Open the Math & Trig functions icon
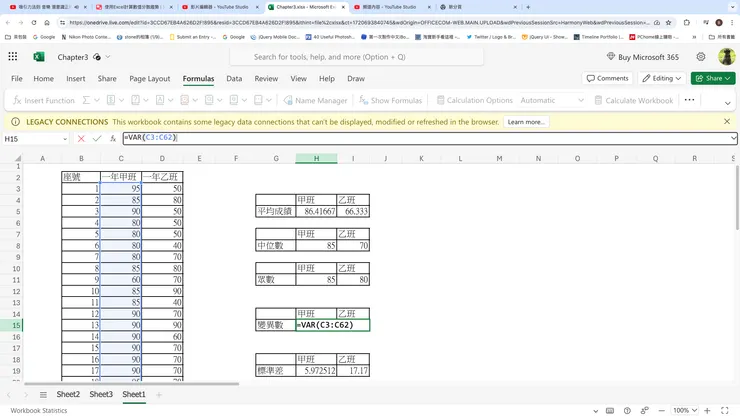 pyautogui.click(x=234, y=100)
